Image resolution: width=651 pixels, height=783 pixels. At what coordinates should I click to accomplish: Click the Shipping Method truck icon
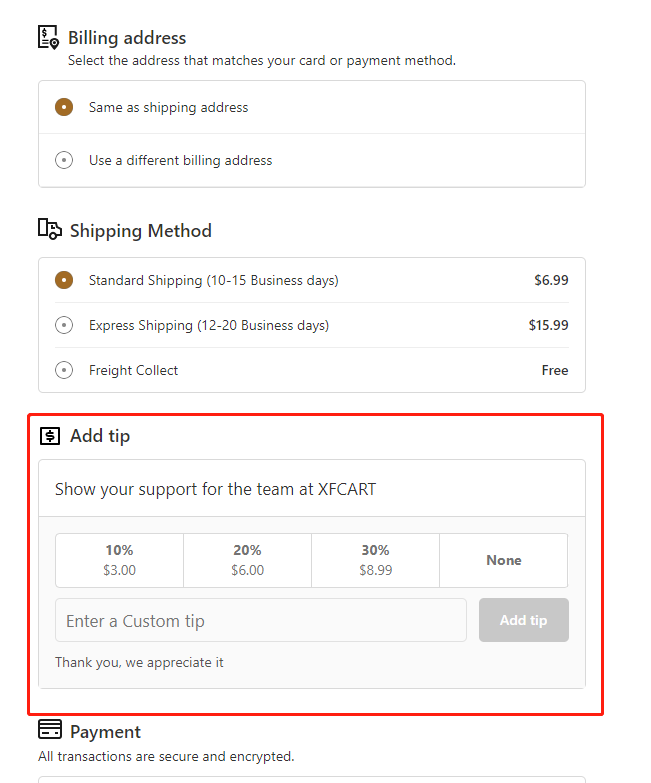(50, 229)
